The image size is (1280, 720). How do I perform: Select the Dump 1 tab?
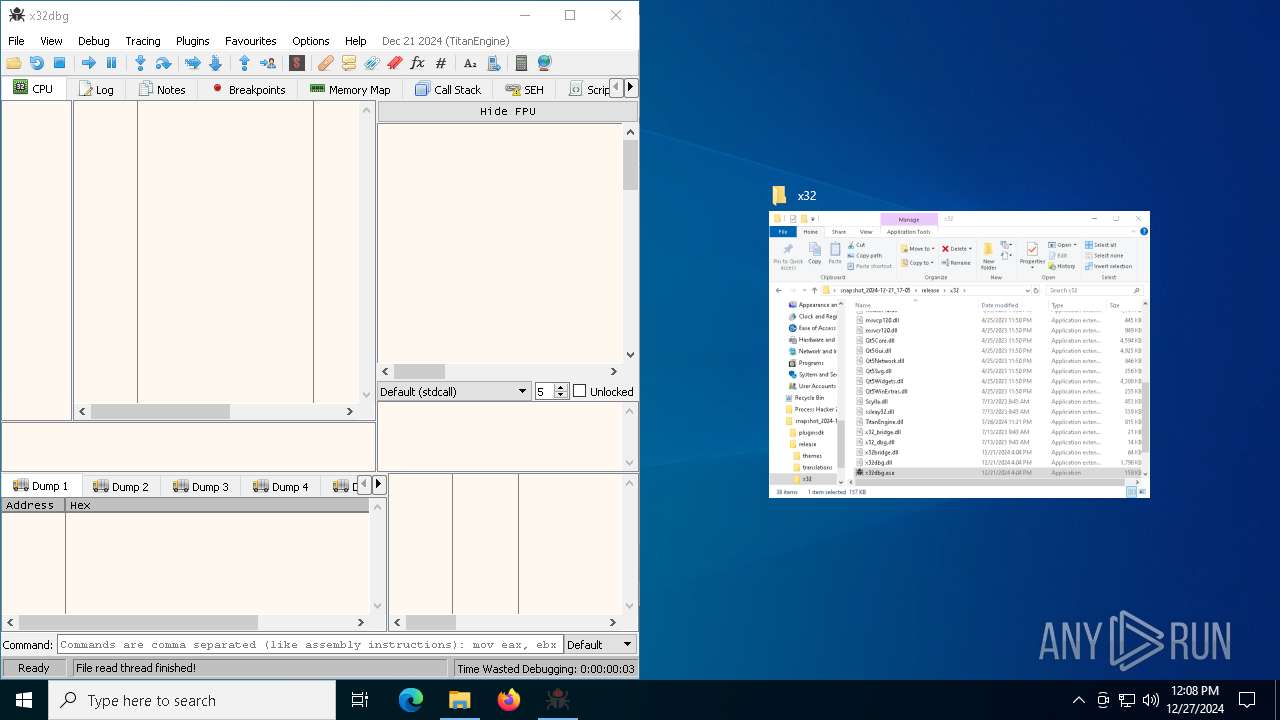pos(40,486)
